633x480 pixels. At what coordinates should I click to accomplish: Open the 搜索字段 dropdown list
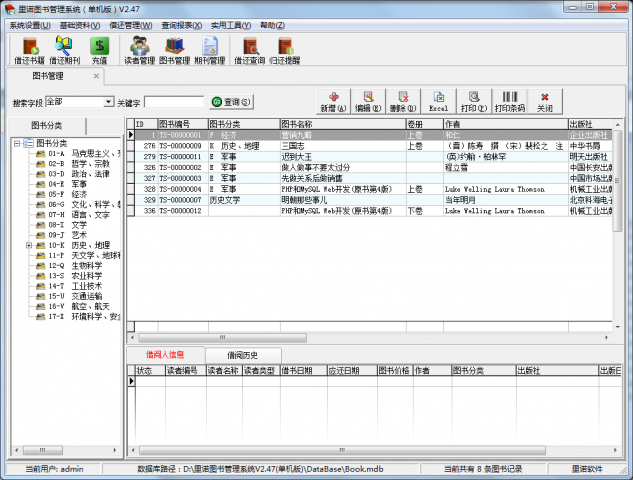108,102
